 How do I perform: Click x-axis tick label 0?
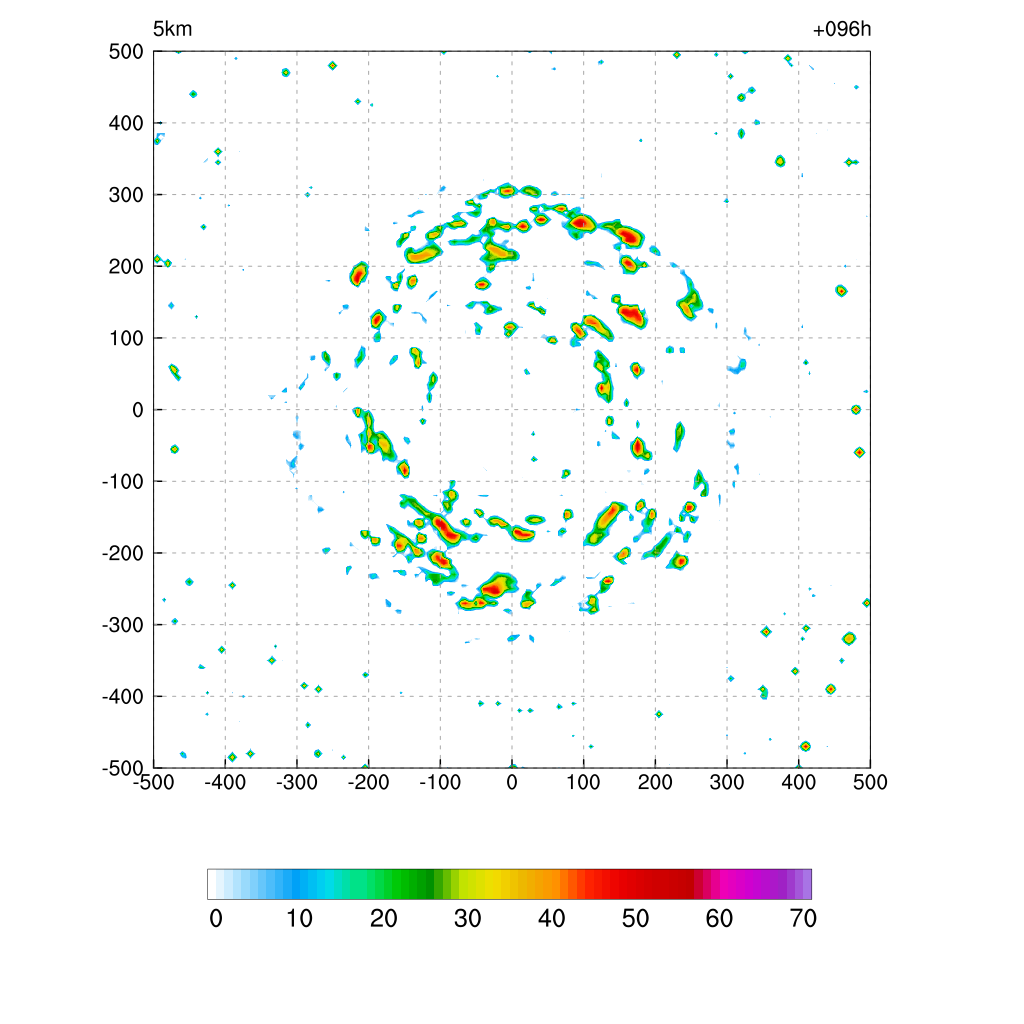click(x=512, y=782)
